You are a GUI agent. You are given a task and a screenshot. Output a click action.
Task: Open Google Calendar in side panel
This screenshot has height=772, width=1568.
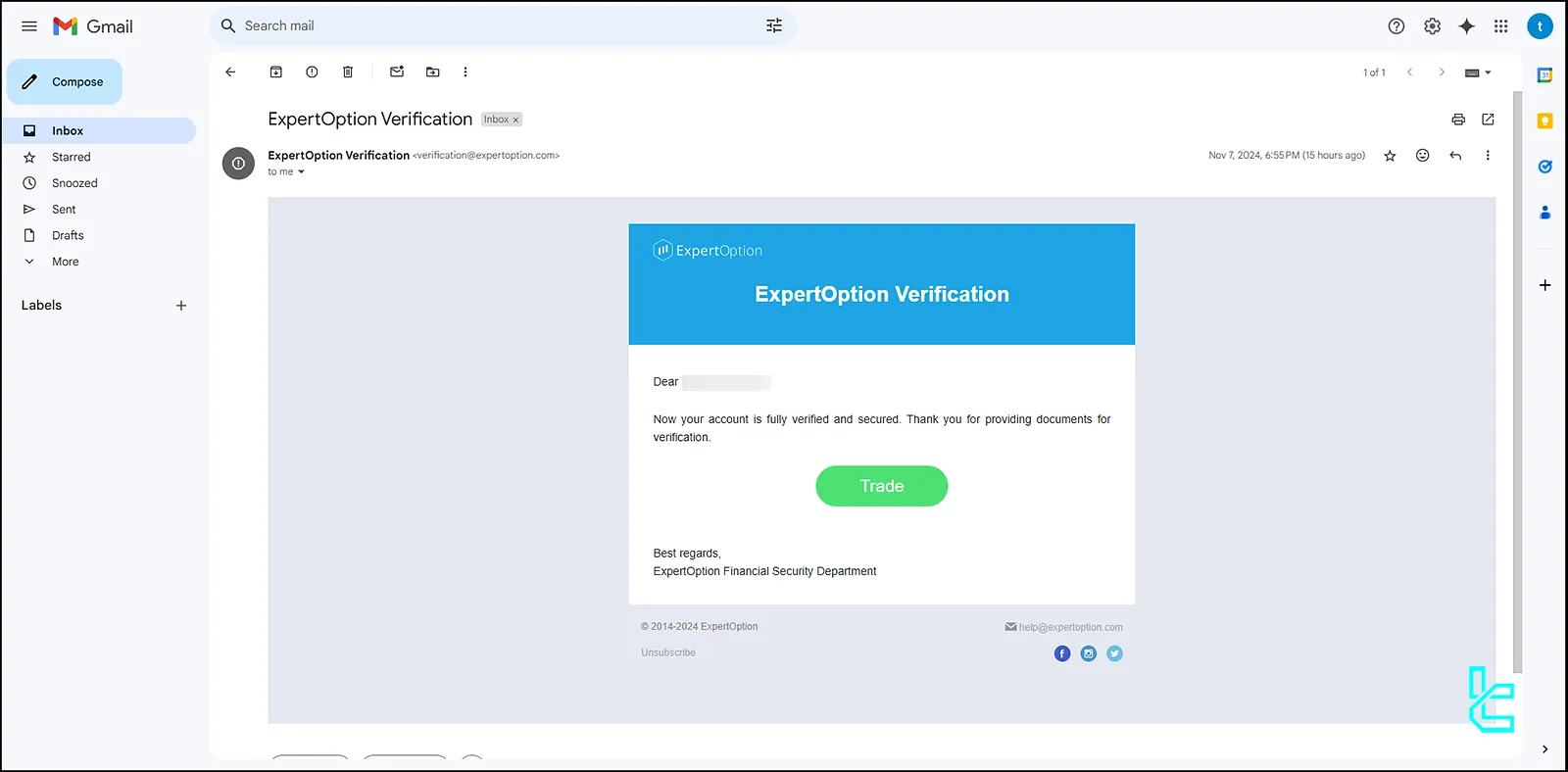(1544, 75)
